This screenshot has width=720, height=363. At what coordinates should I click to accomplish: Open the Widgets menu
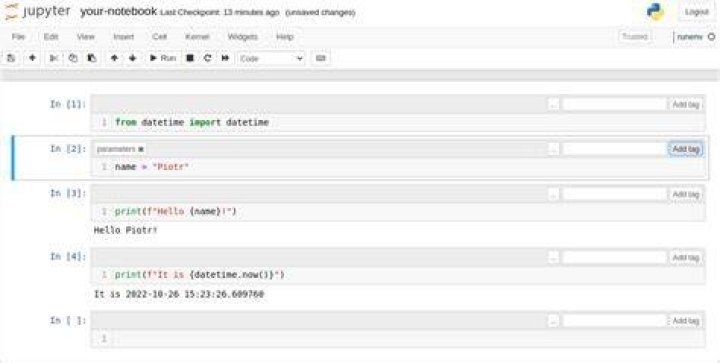click(242, 37)
